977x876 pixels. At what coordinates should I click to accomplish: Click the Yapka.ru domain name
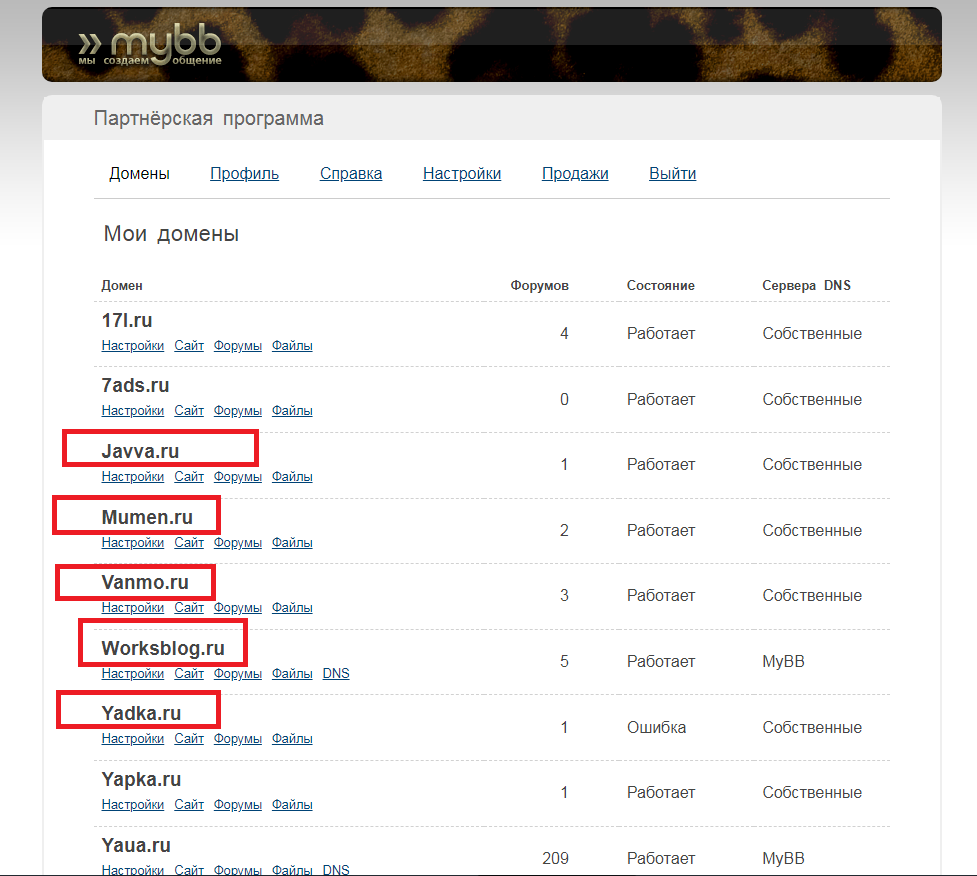pyautogui.click(x=141, y=779)
